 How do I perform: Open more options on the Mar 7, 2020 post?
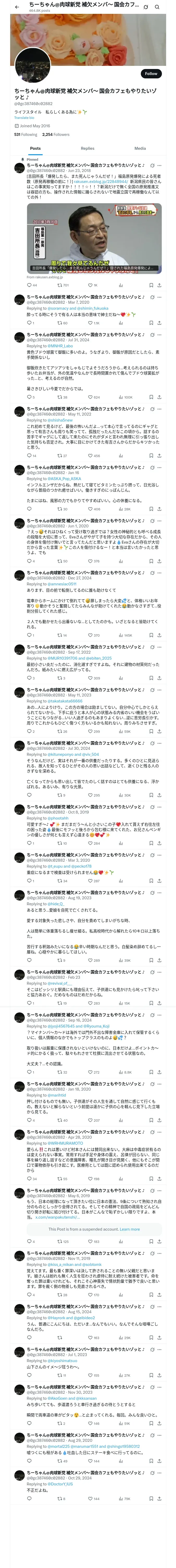tap(160, 297)
